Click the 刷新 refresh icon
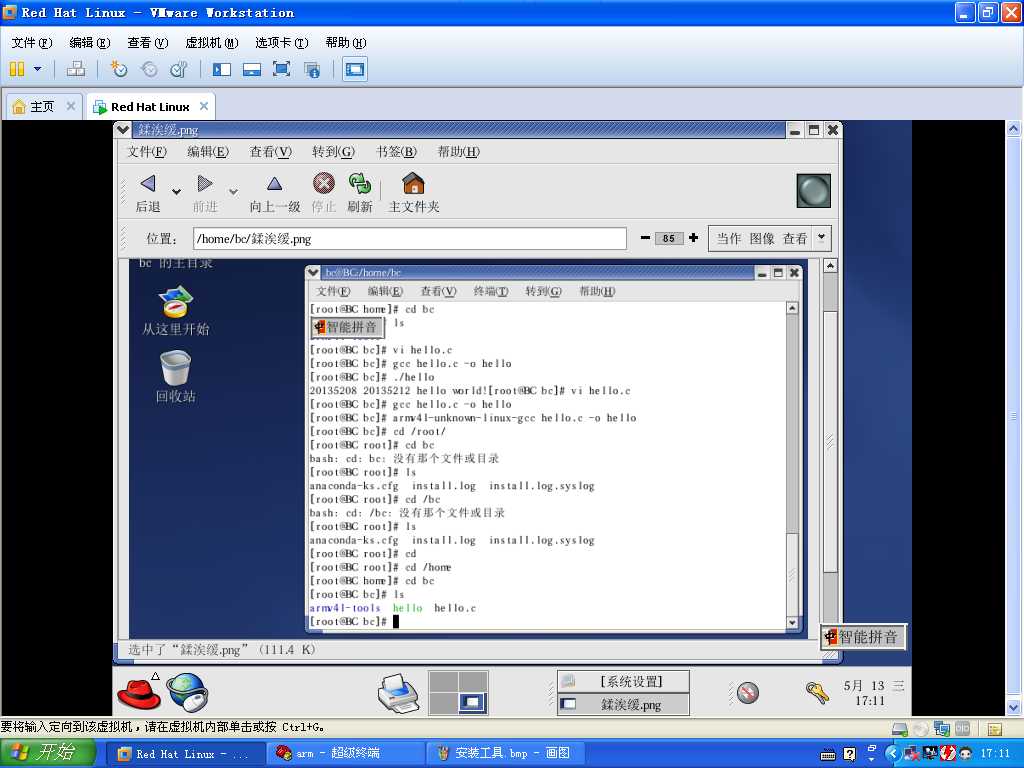The image size is (1024, 768). pos(359,184)
